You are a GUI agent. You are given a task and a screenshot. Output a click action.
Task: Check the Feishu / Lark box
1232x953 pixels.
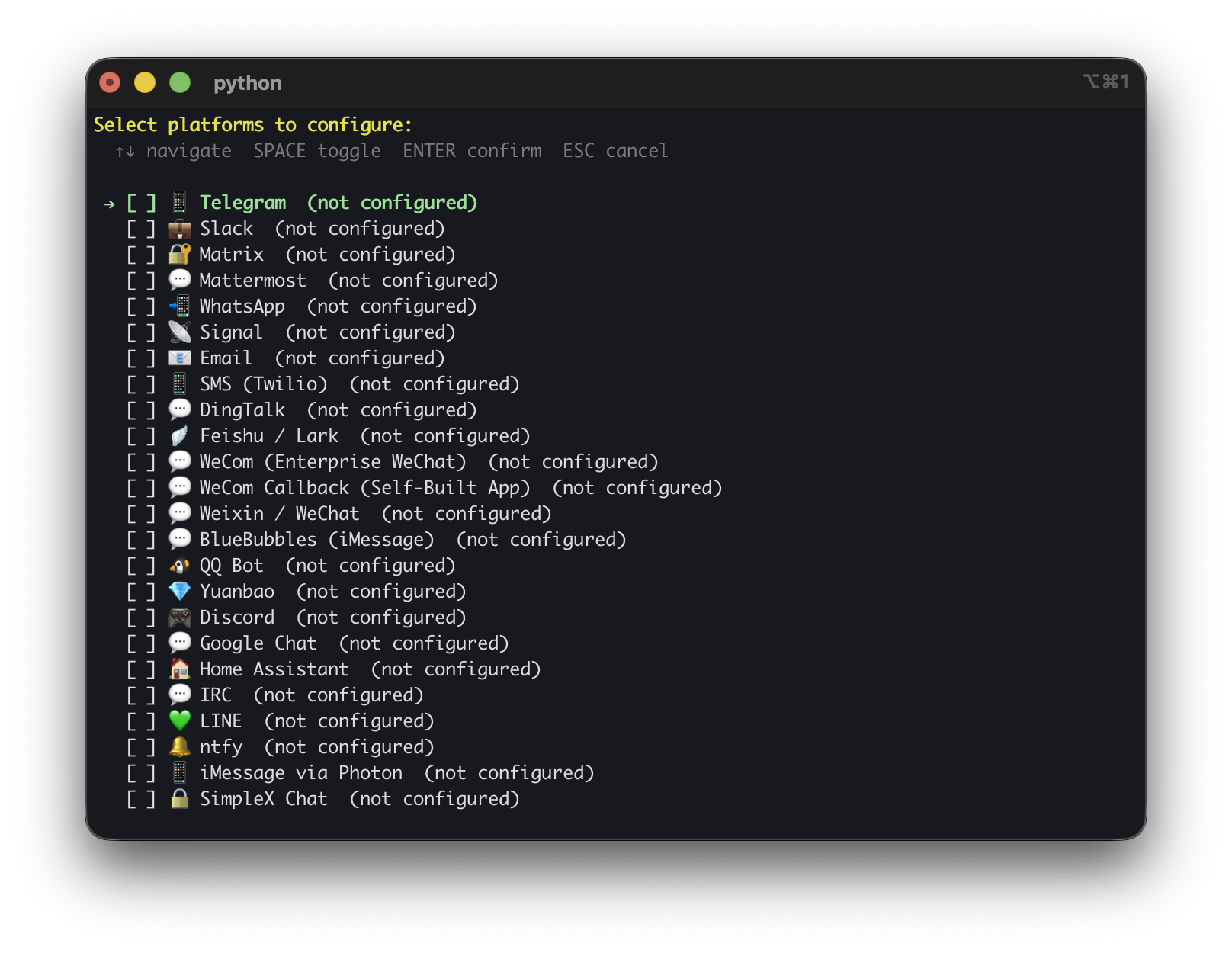pyautogui.click(x=141, y=436)
